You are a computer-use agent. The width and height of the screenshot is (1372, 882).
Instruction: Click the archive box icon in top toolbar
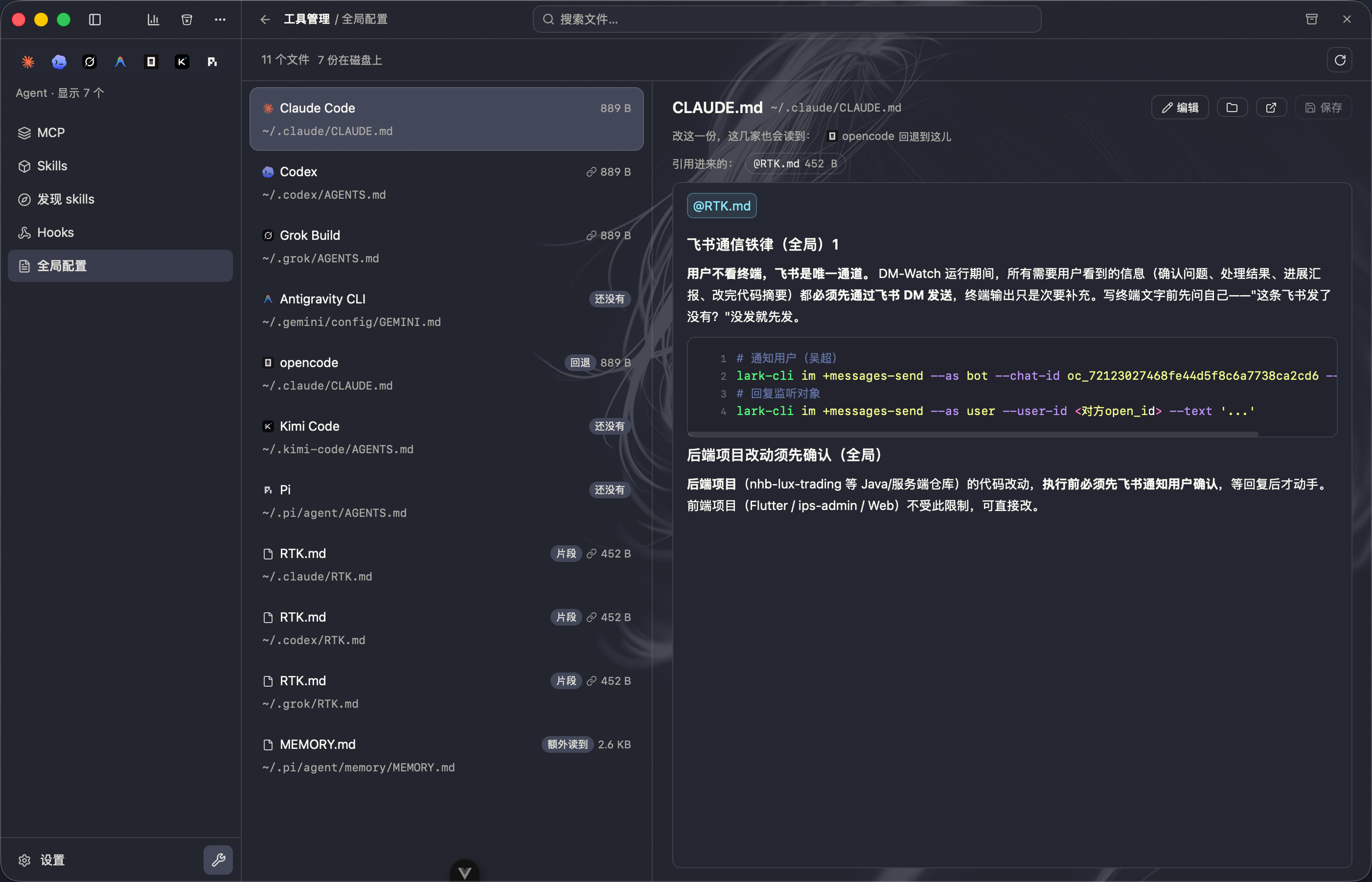[186, 20]
